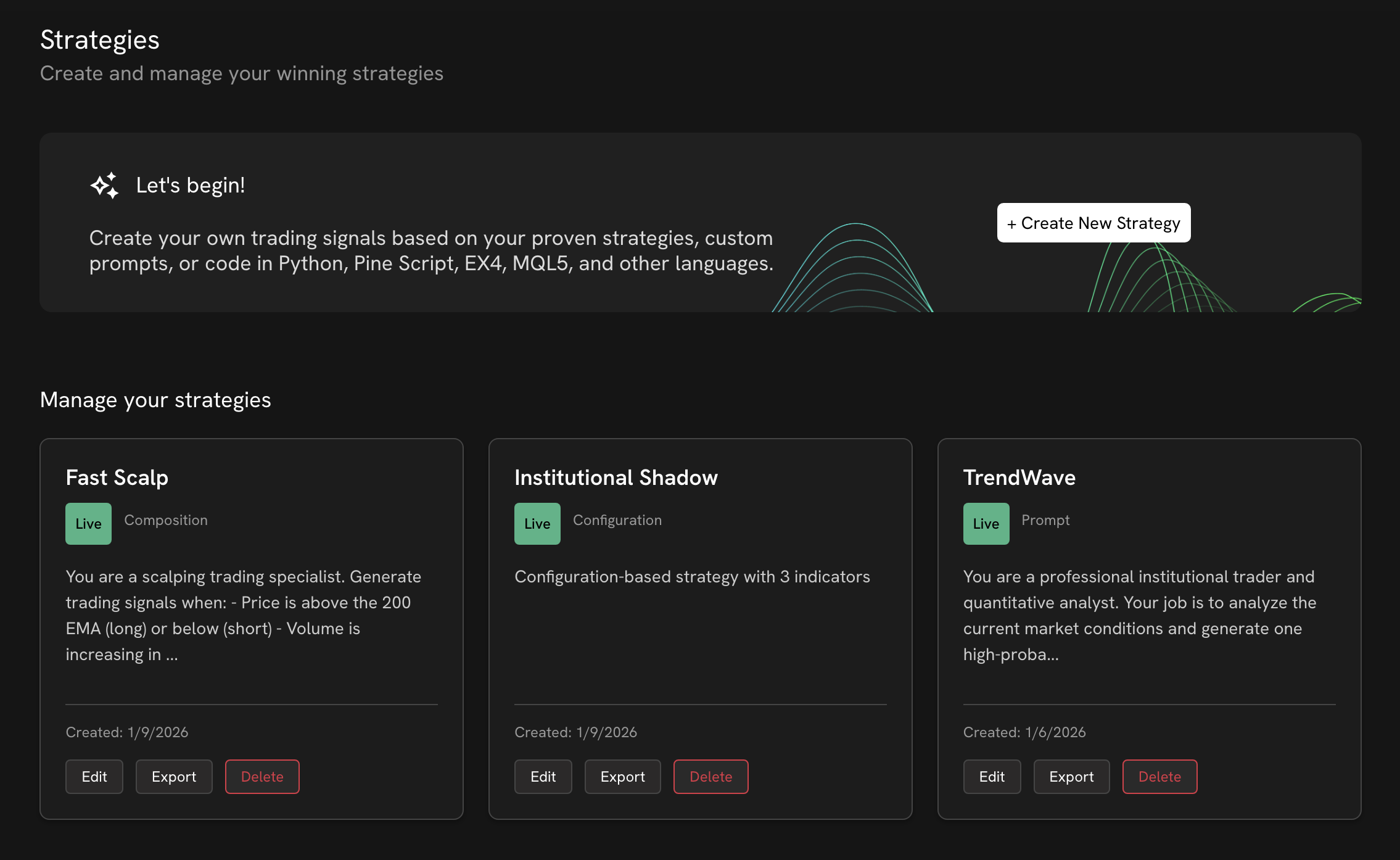The width and height of the screenshot is (1400, 860).
Task: Export the Institutional Shadow strategy
Action: tap(622, 777)
